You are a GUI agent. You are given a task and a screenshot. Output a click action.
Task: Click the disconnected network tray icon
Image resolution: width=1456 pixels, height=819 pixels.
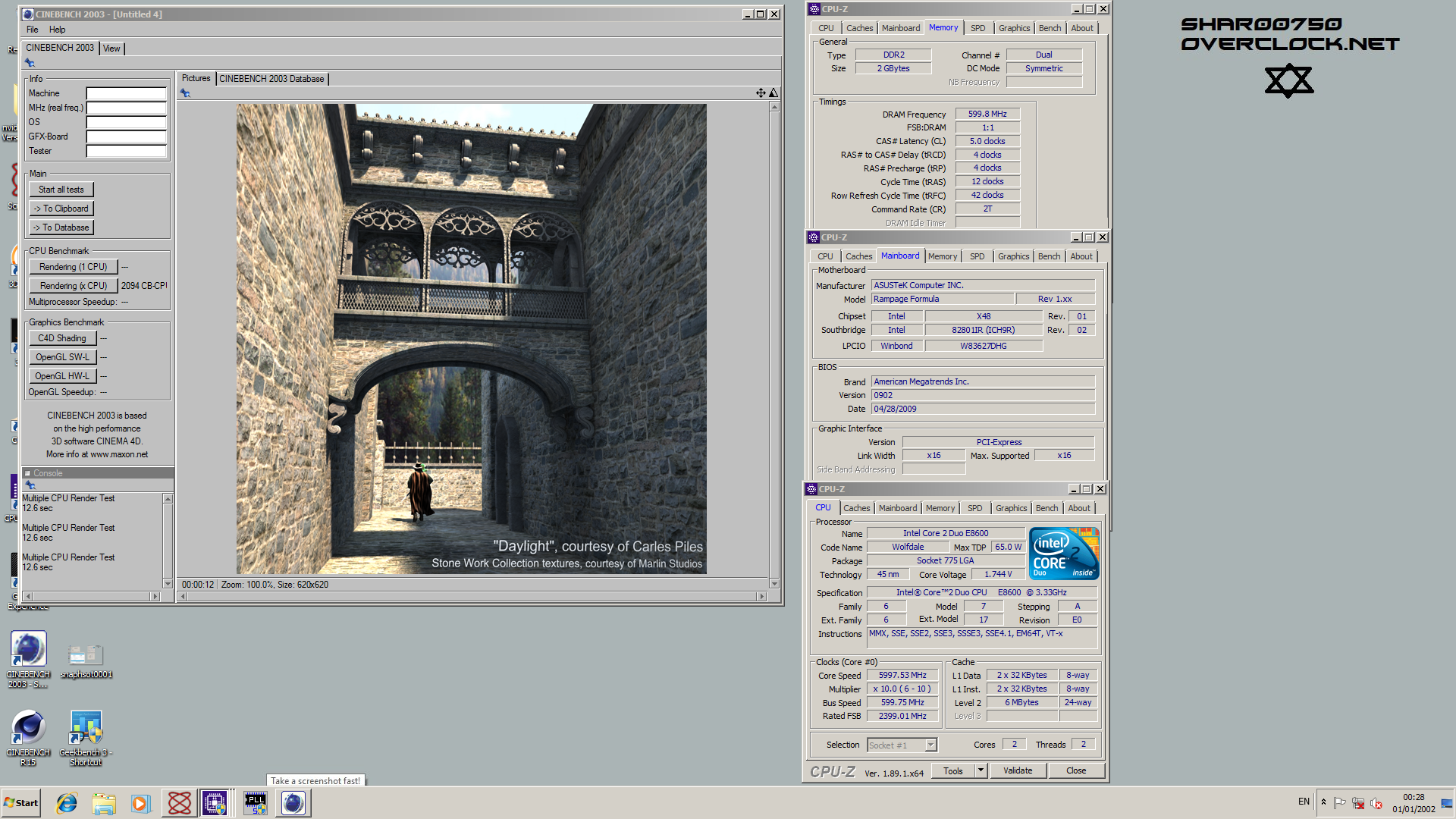pos(1358,802)
